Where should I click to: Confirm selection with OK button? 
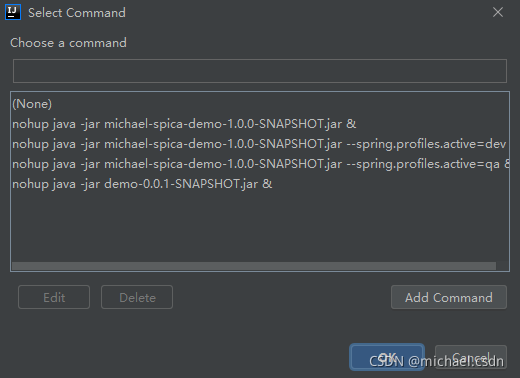387,357
